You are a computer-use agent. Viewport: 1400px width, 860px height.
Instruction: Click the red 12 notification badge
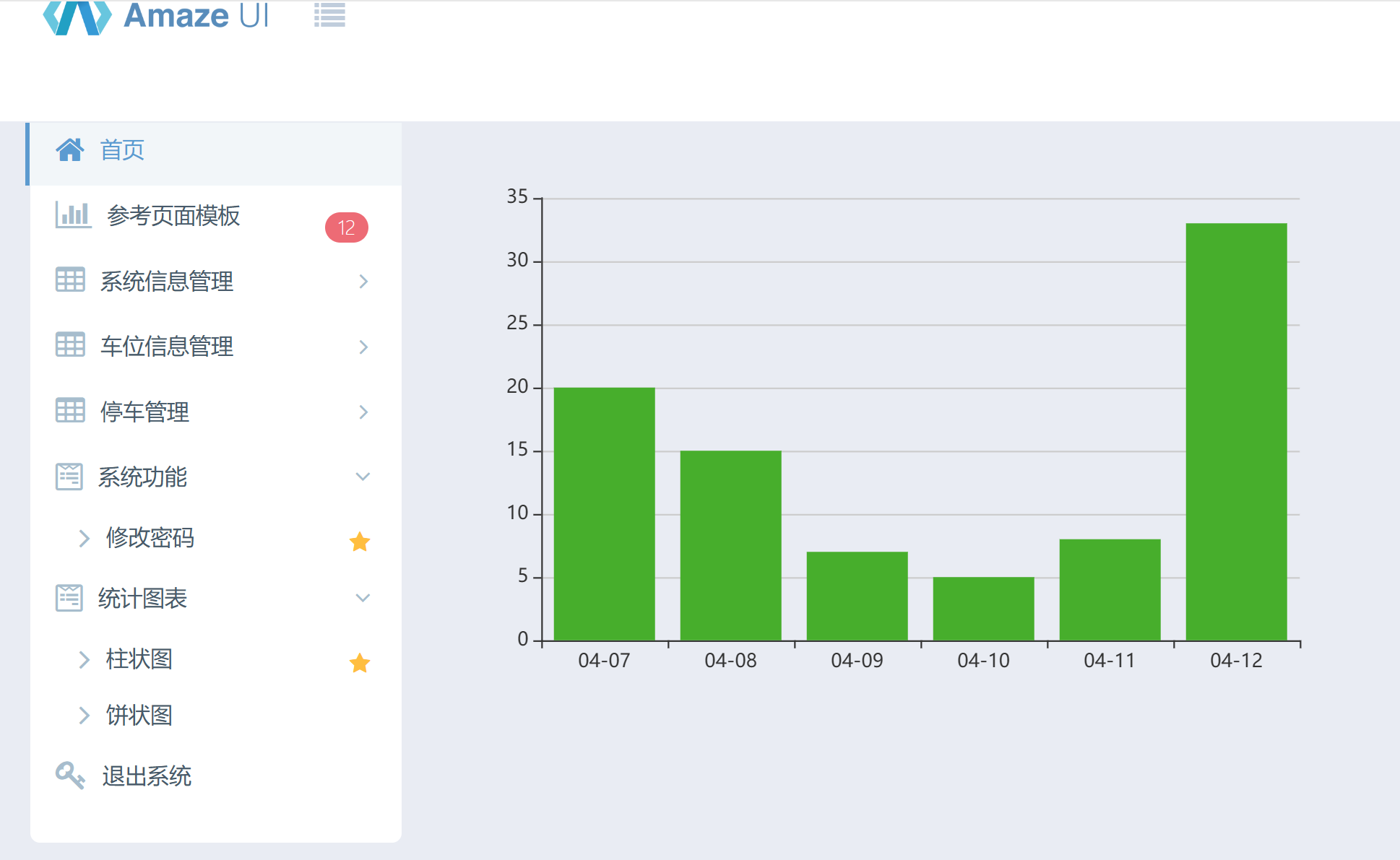coord(347,227)
